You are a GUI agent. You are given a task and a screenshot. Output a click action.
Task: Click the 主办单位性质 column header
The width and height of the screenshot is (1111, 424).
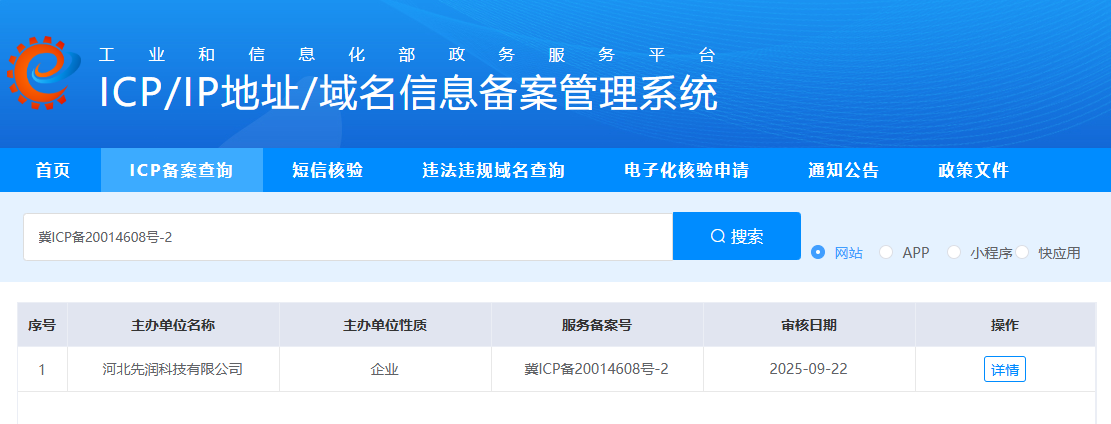[385, 325]
